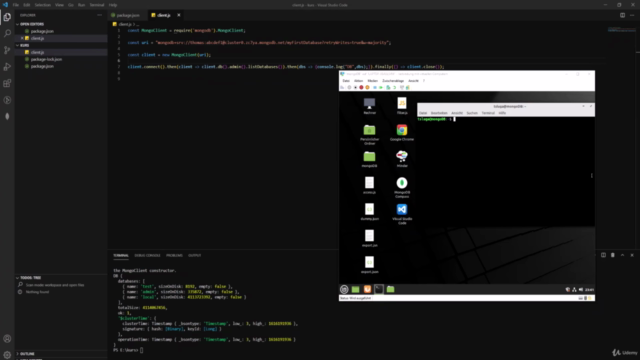Open the Accounts icon in activity bar
640x360 pixels.
7,338
